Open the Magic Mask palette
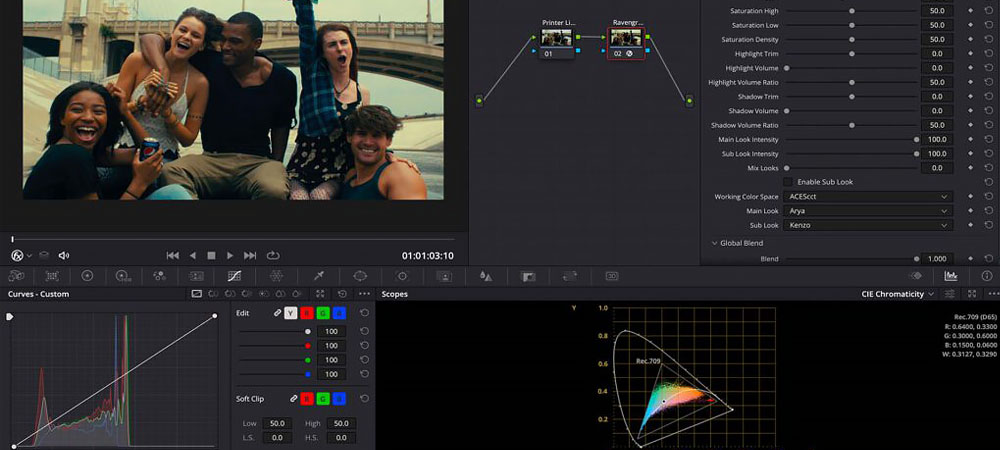Screen dimensions: 1000x450 click(444, 276)
